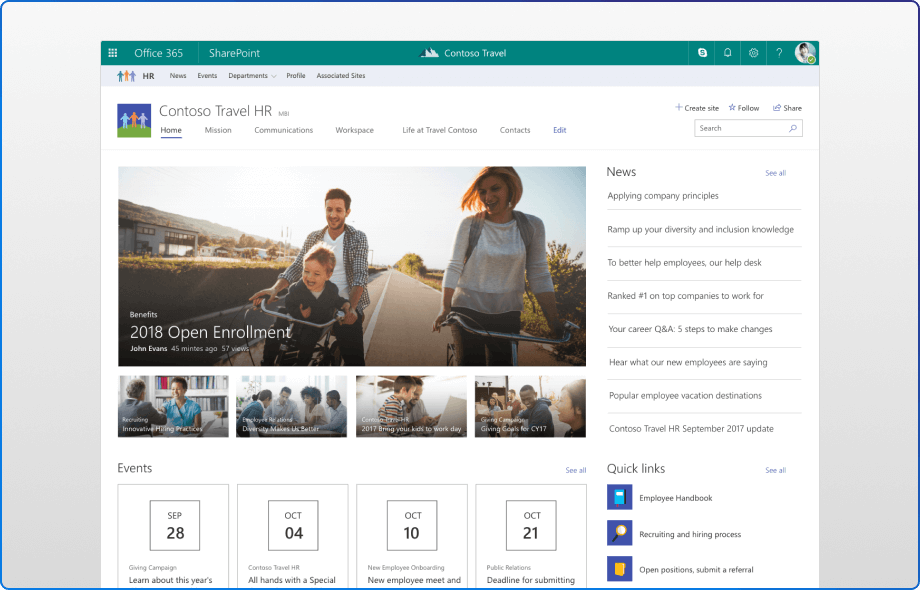Open the OCT 04 event card
The height and width of the screenshot is (590, 920).
point(293,536)
